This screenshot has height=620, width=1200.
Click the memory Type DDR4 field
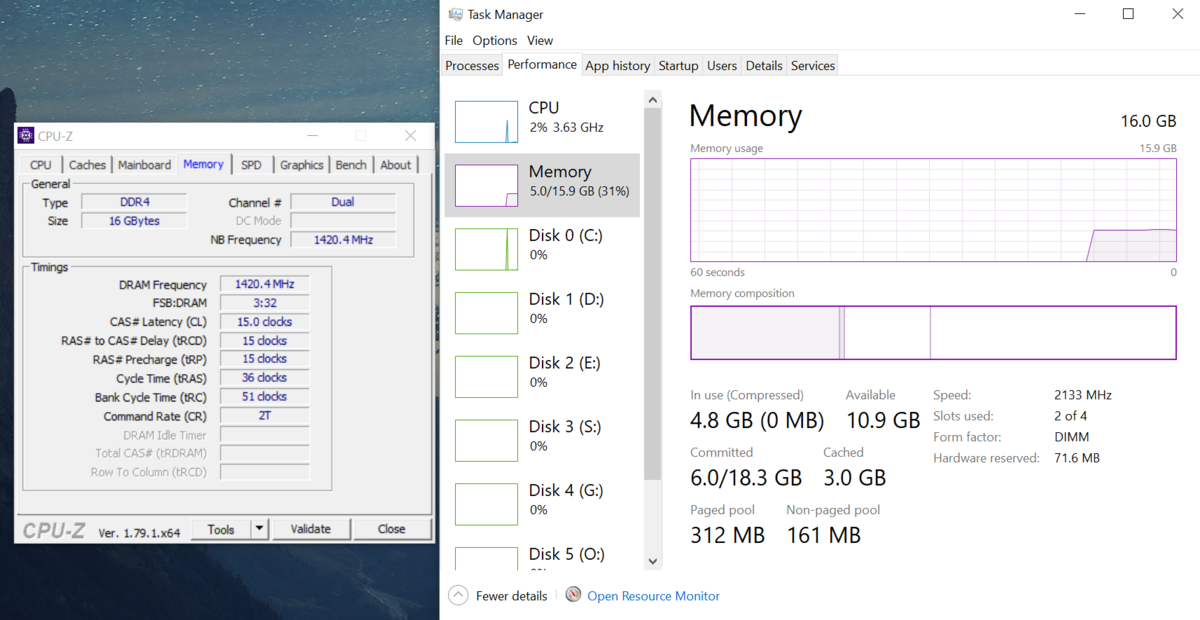pos(133,202)
